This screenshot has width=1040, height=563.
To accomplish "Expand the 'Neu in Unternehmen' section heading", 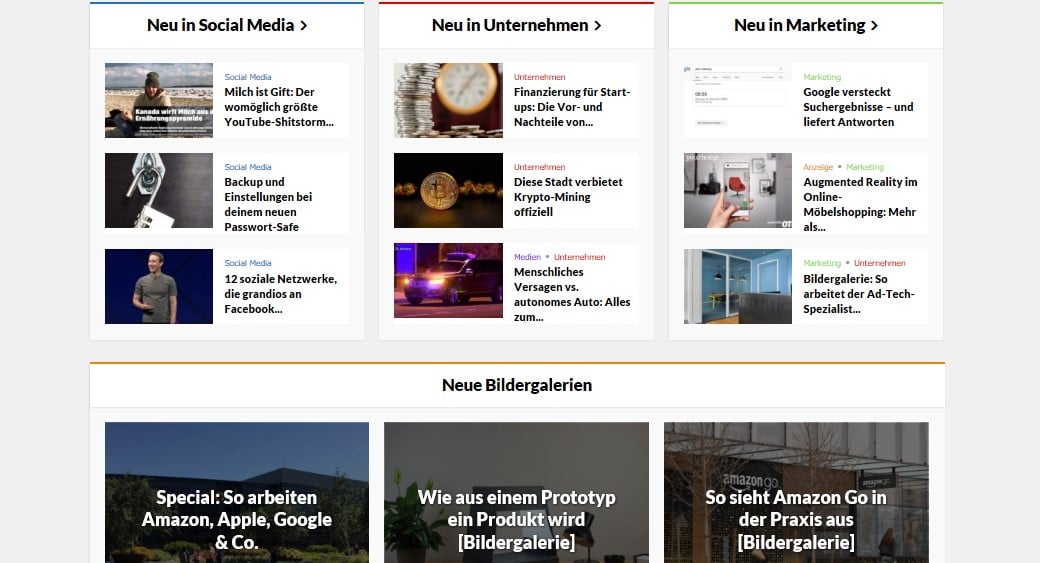I will point(516,25).
